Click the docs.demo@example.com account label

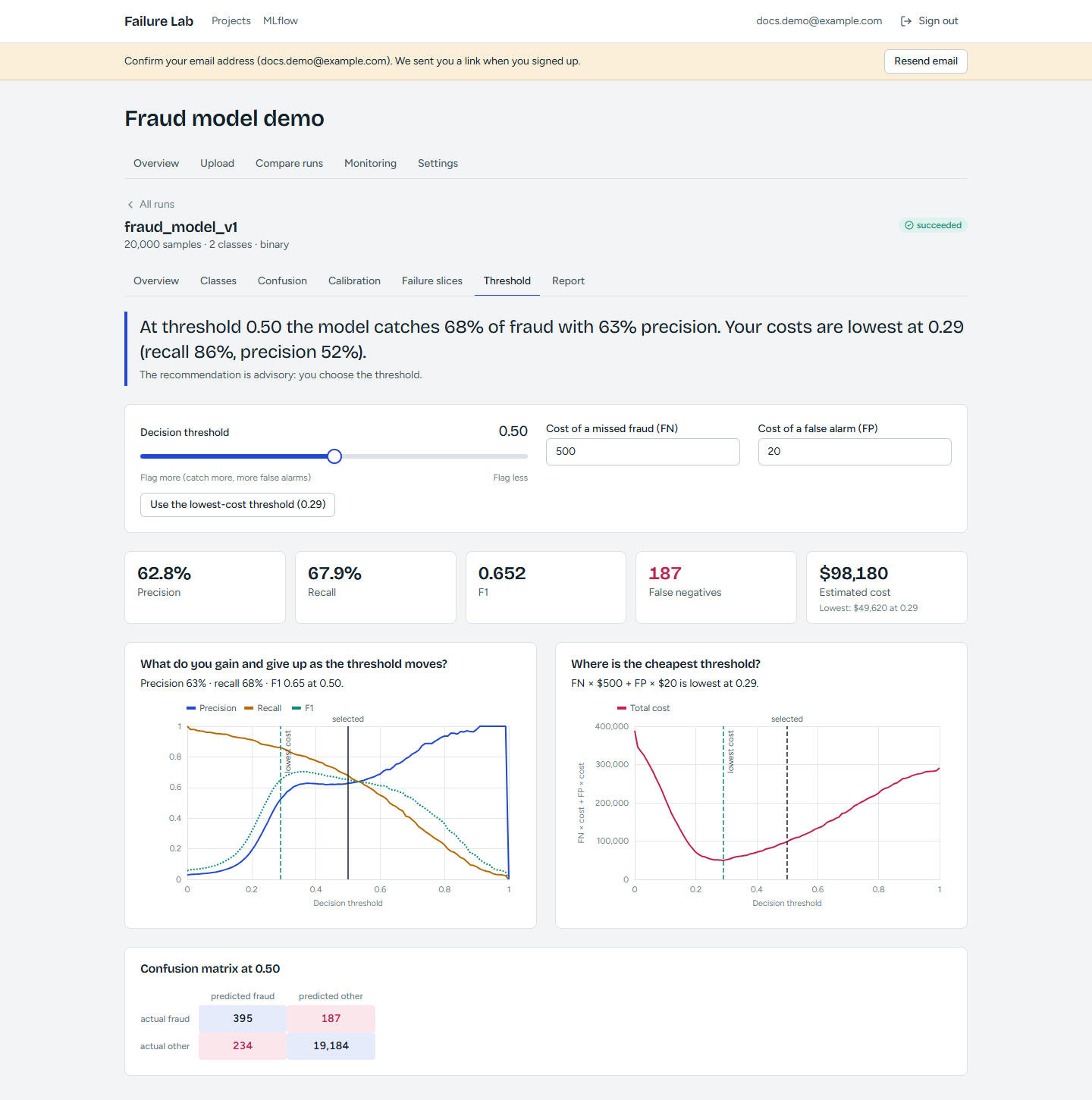coord(819,21)
